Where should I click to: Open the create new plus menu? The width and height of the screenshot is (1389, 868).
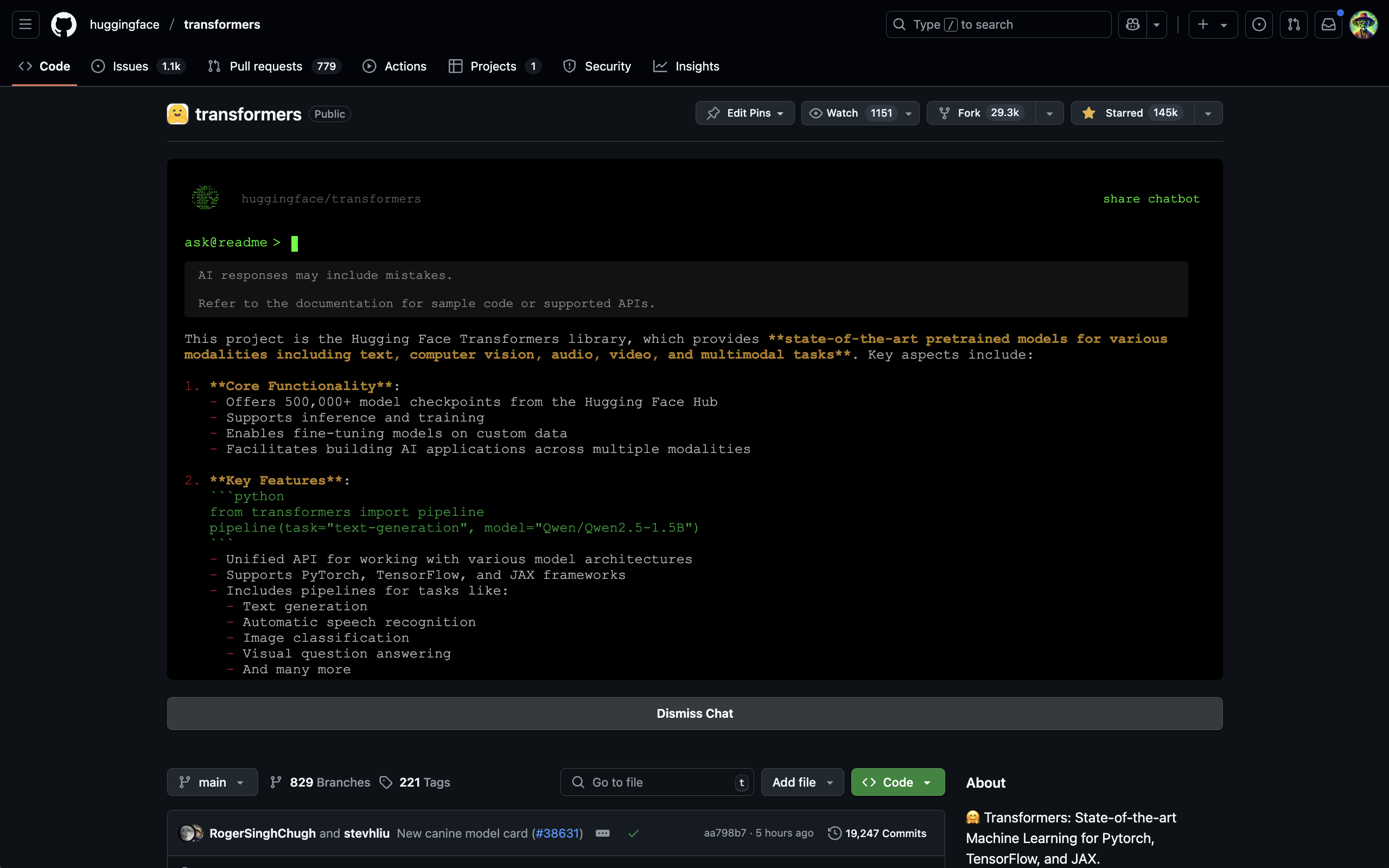pos(1212,25)
